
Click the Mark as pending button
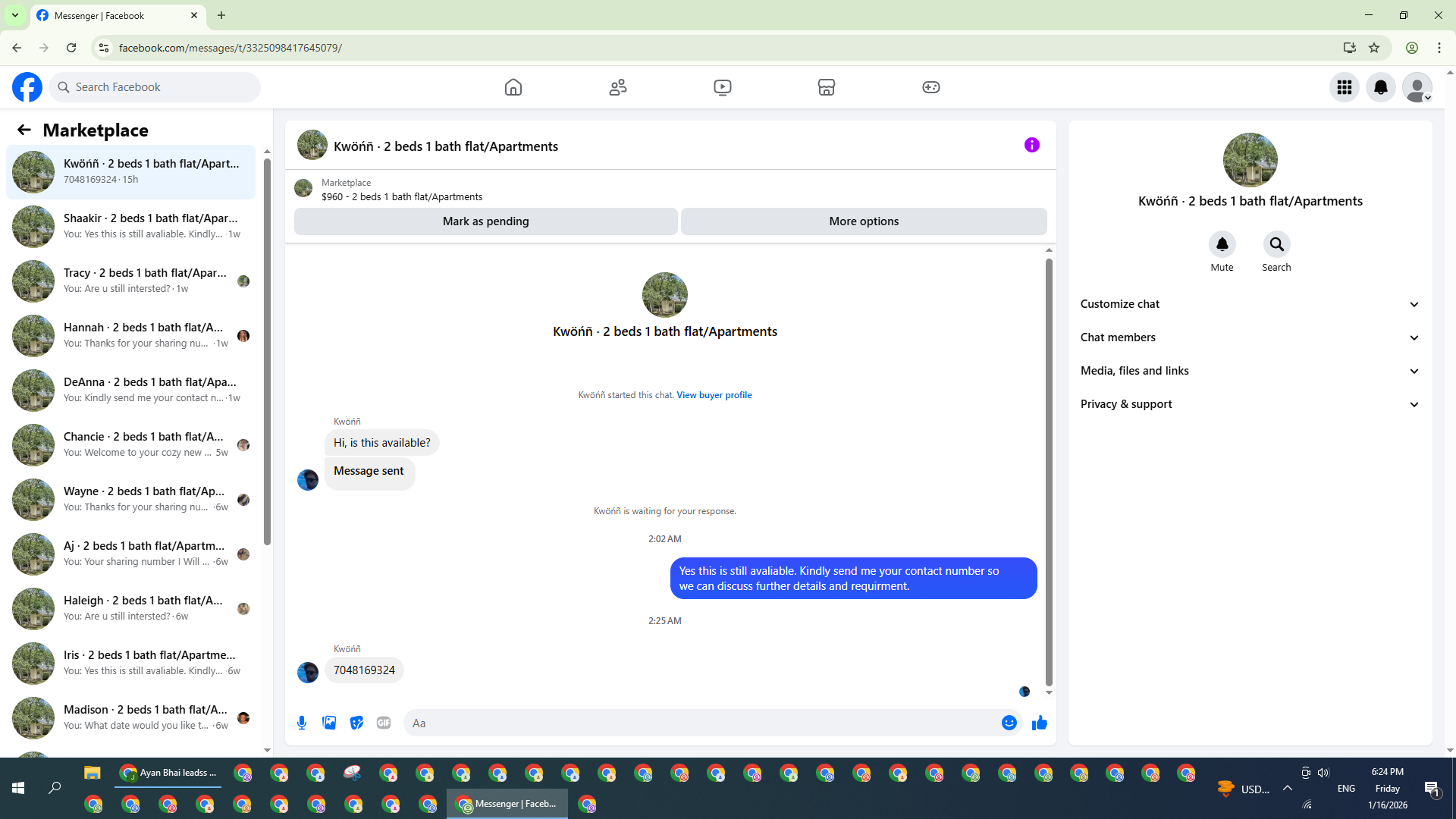[x=485, y=221]
